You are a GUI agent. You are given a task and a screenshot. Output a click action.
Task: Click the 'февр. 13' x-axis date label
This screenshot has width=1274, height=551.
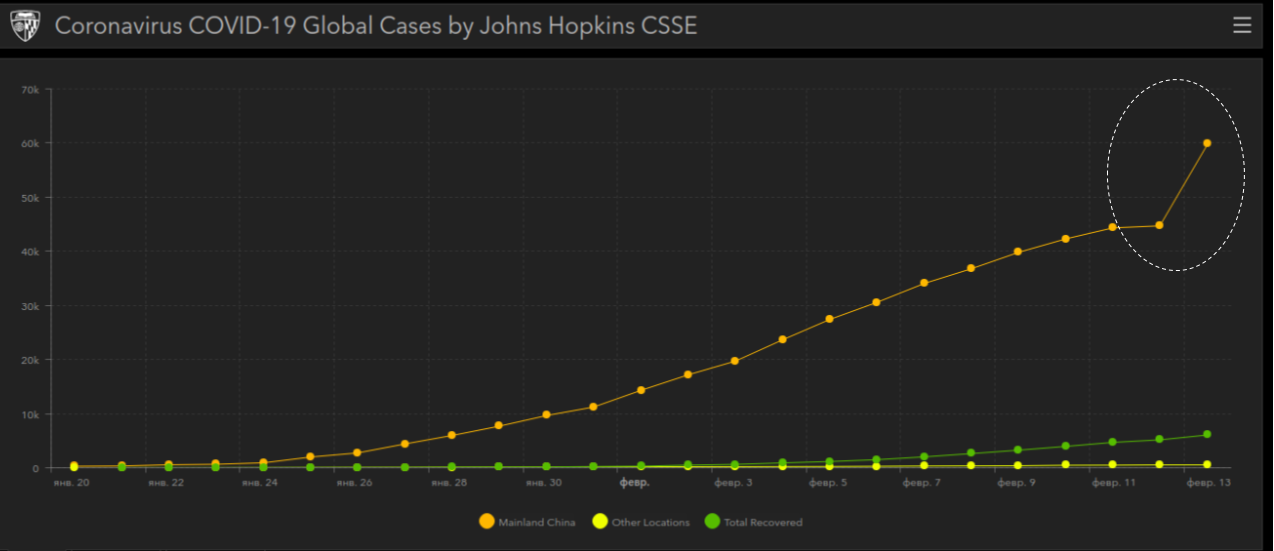coord(1208,482)
